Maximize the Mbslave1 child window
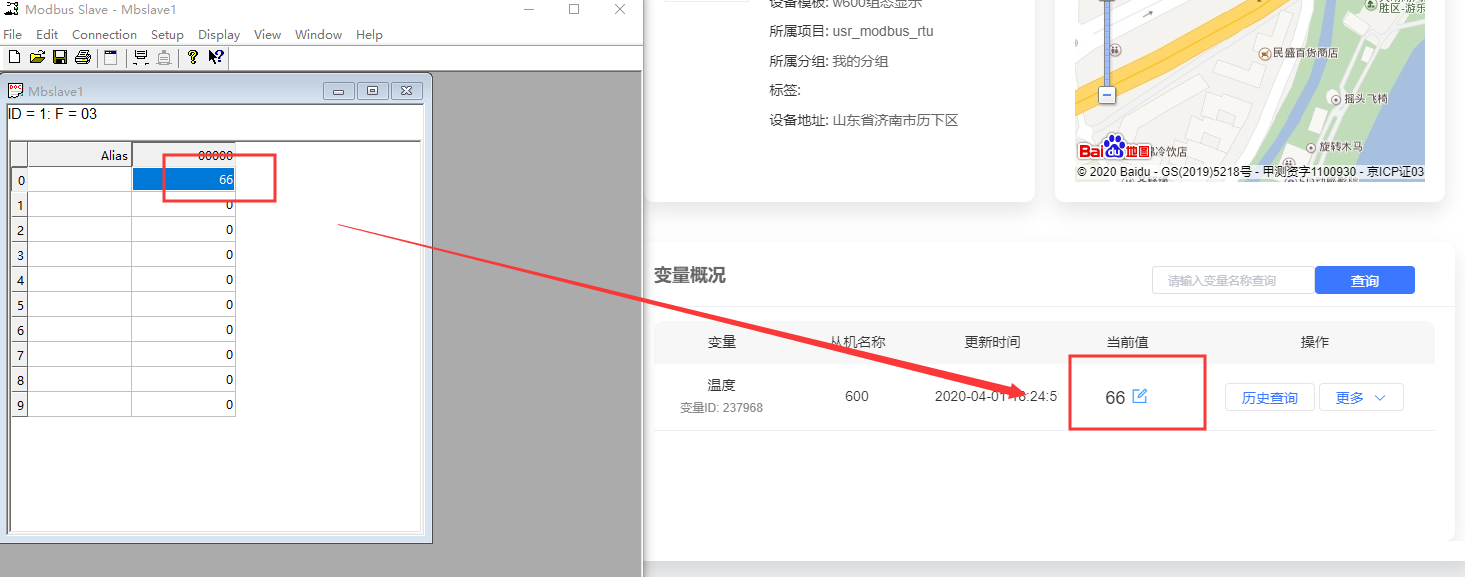Image resolution: width=1465 pixels, height=577 pixels. pos(372,91)
